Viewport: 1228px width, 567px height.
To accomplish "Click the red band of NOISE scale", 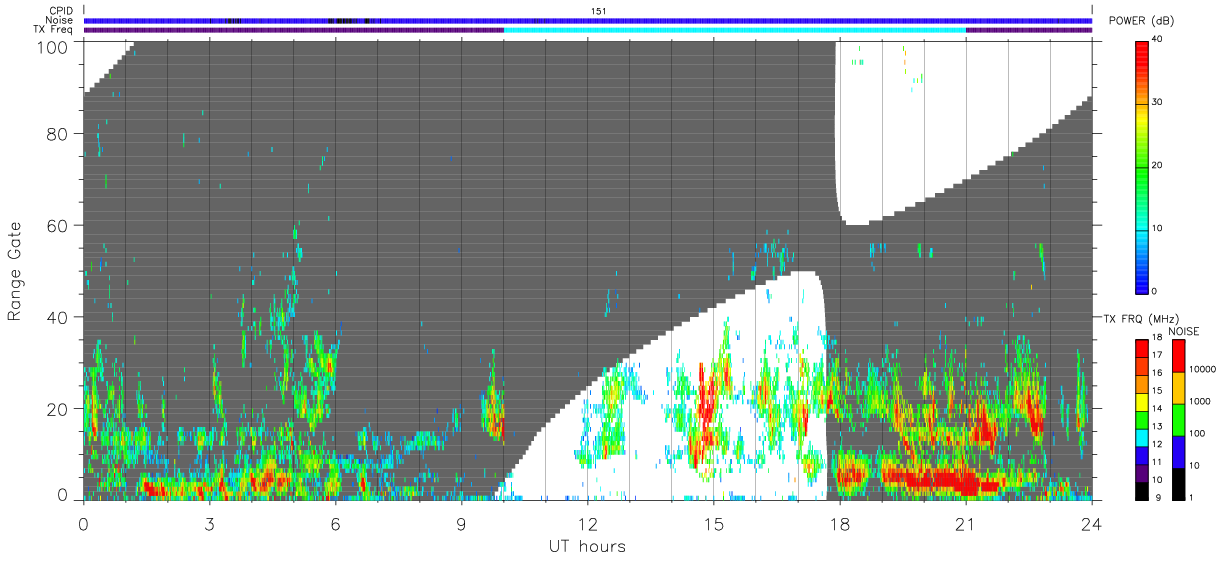I will (1178, 355).
